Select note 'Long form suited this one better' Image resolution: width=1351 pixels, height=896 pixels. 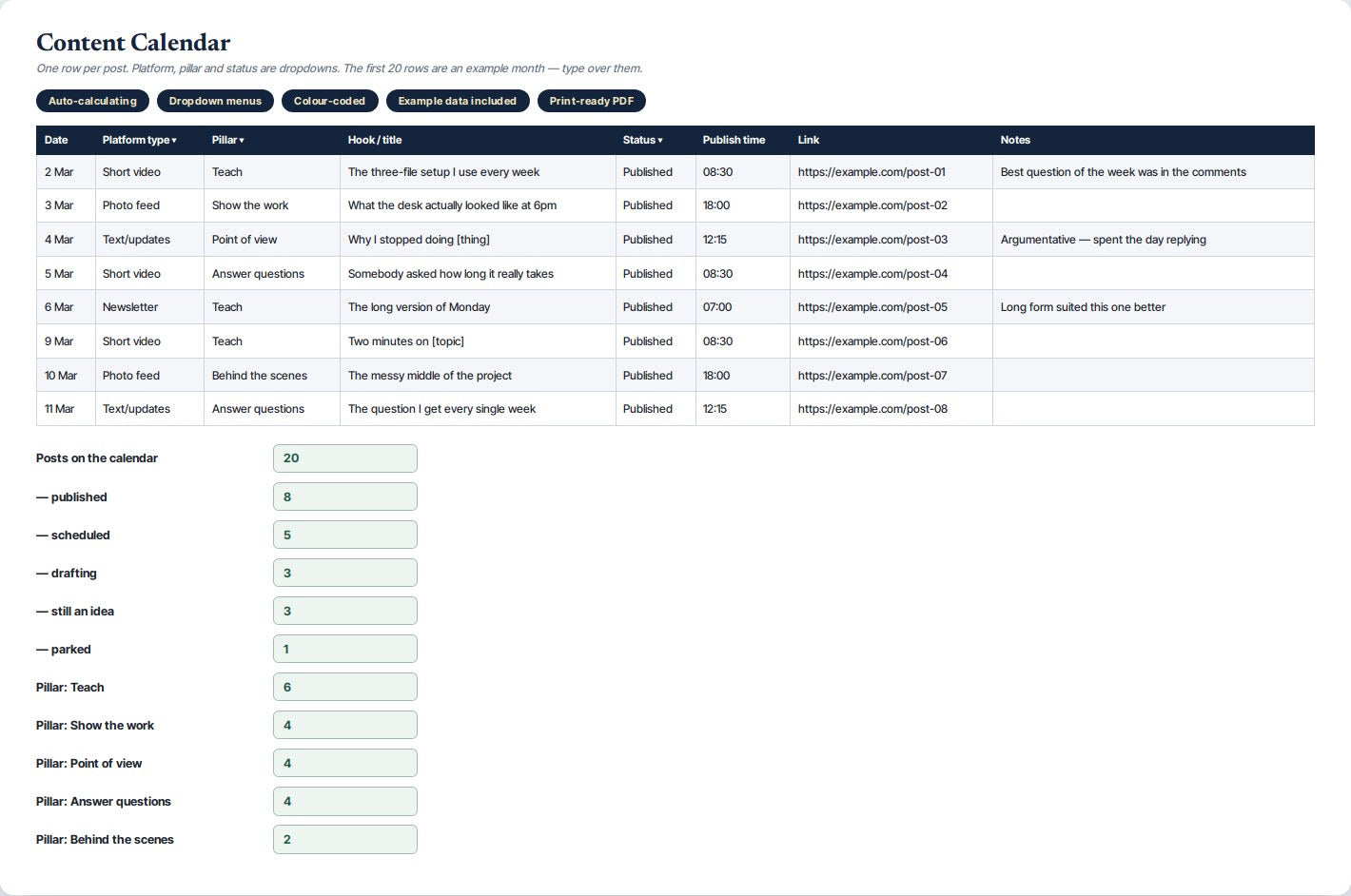(1153, 307)
